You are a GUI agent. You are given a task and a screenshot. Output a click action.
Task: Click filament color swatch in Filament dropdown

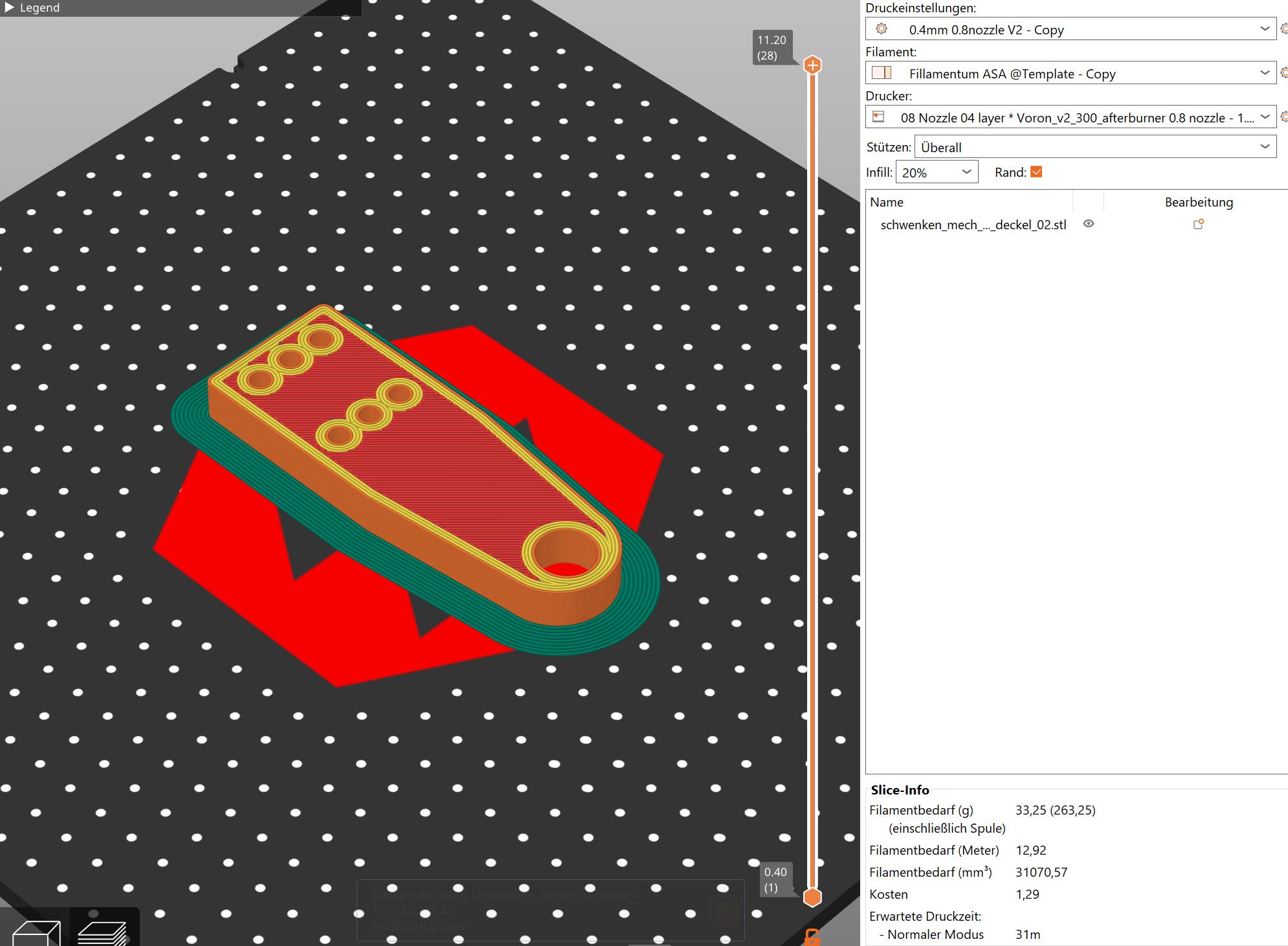(882, 73)
